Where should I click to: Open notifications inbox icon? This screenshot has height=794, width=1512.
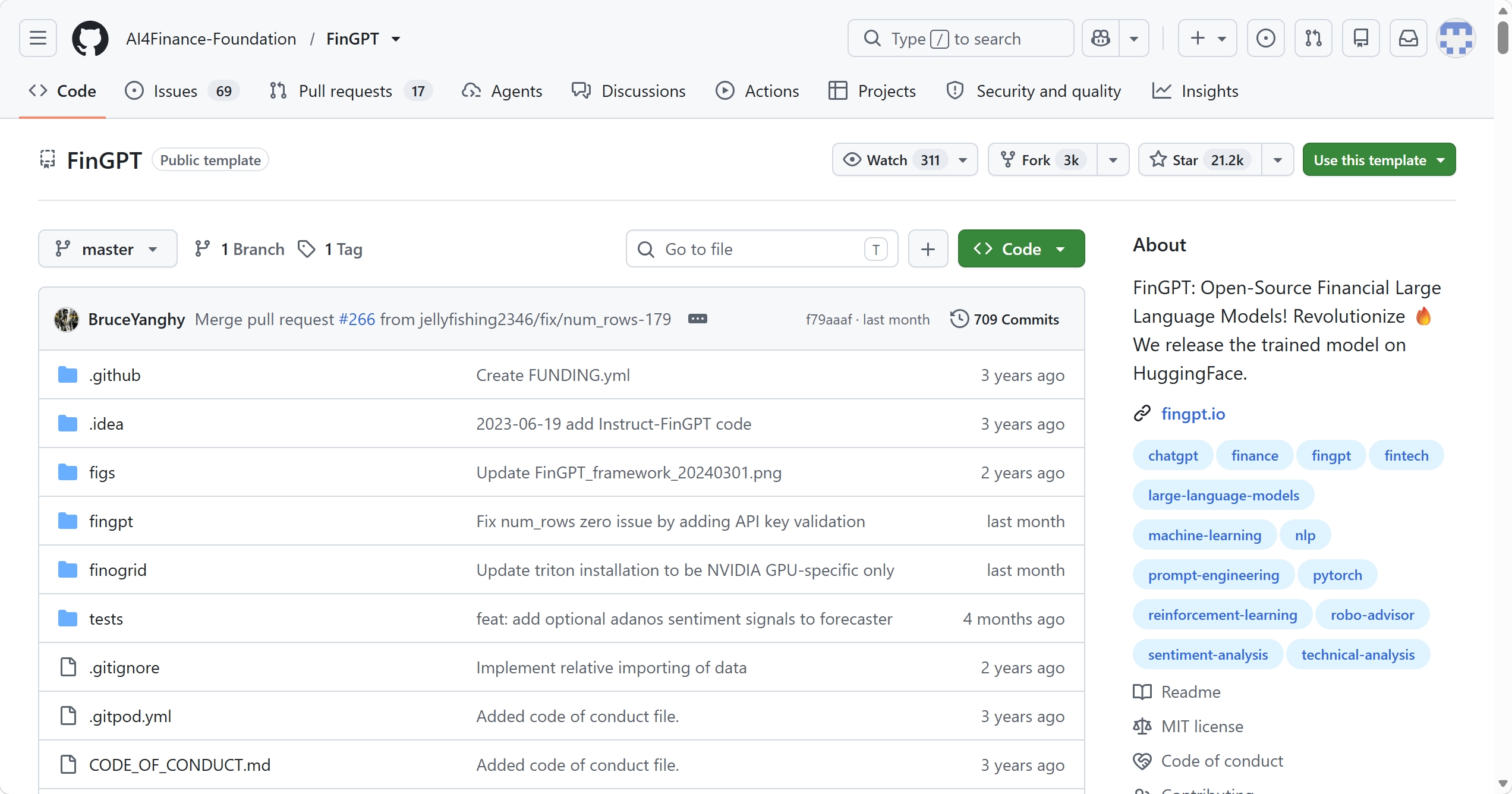[1409, 39]
